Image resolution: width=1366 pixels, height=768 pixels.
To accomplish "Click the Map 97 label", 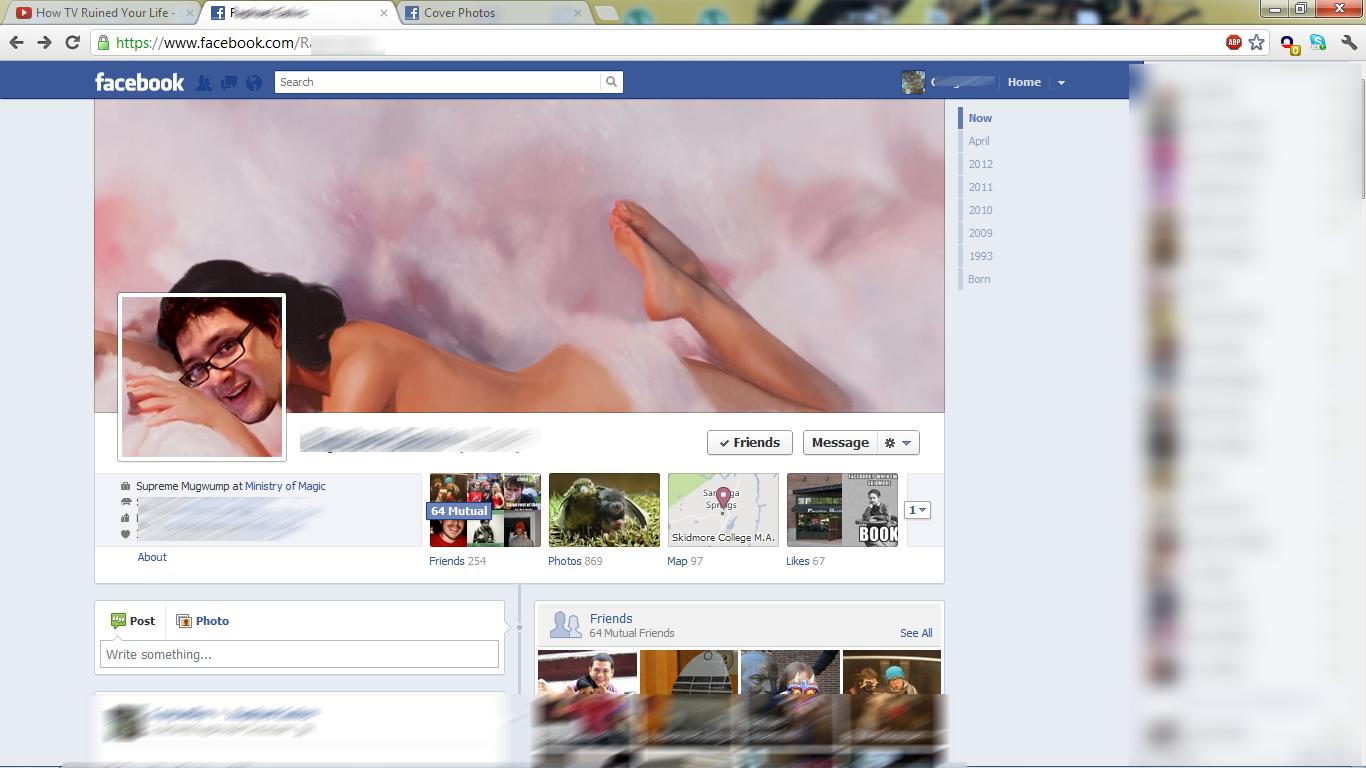I will coord(685,561).
